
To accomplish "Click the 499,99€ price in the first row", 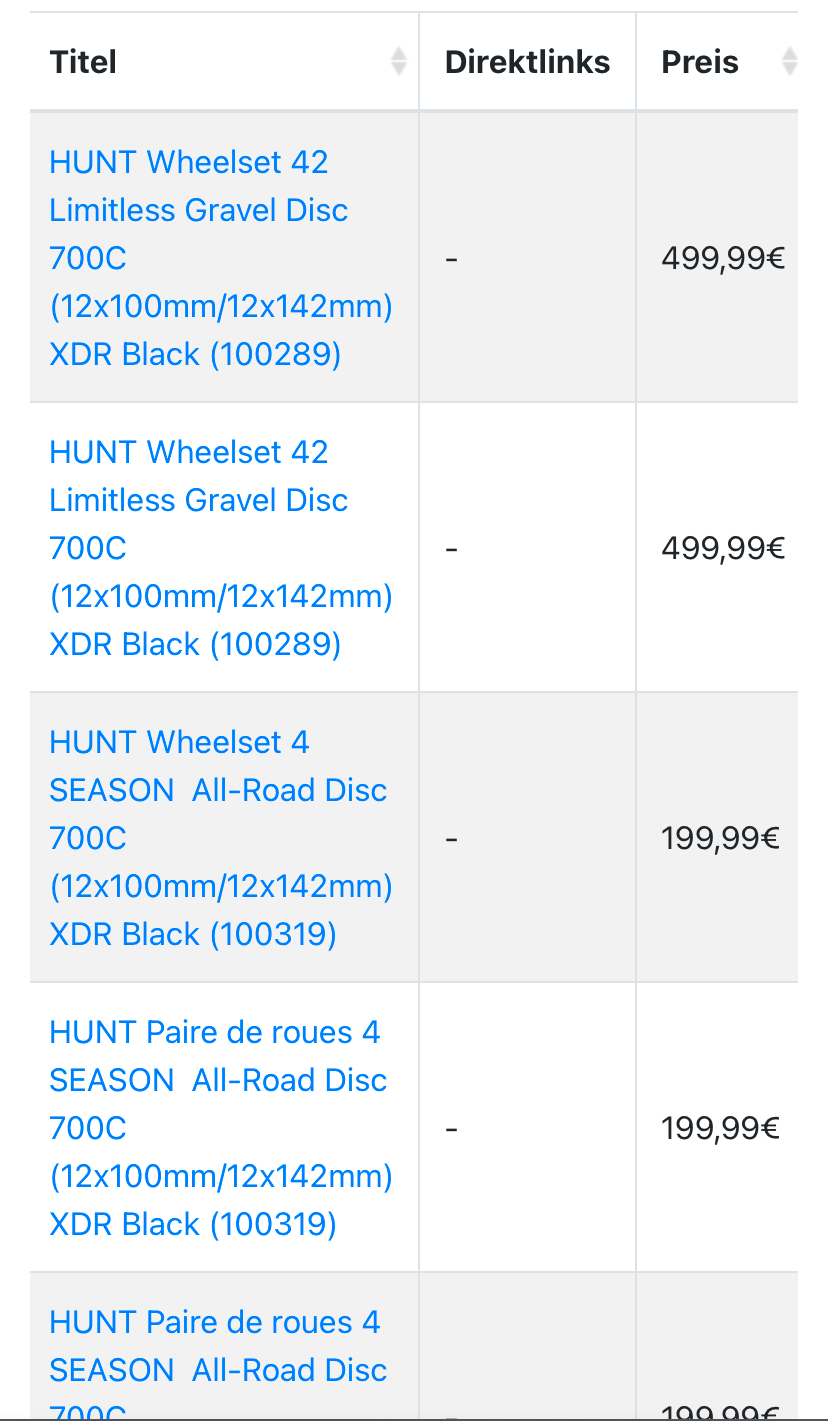I will [x=722, y=259].
